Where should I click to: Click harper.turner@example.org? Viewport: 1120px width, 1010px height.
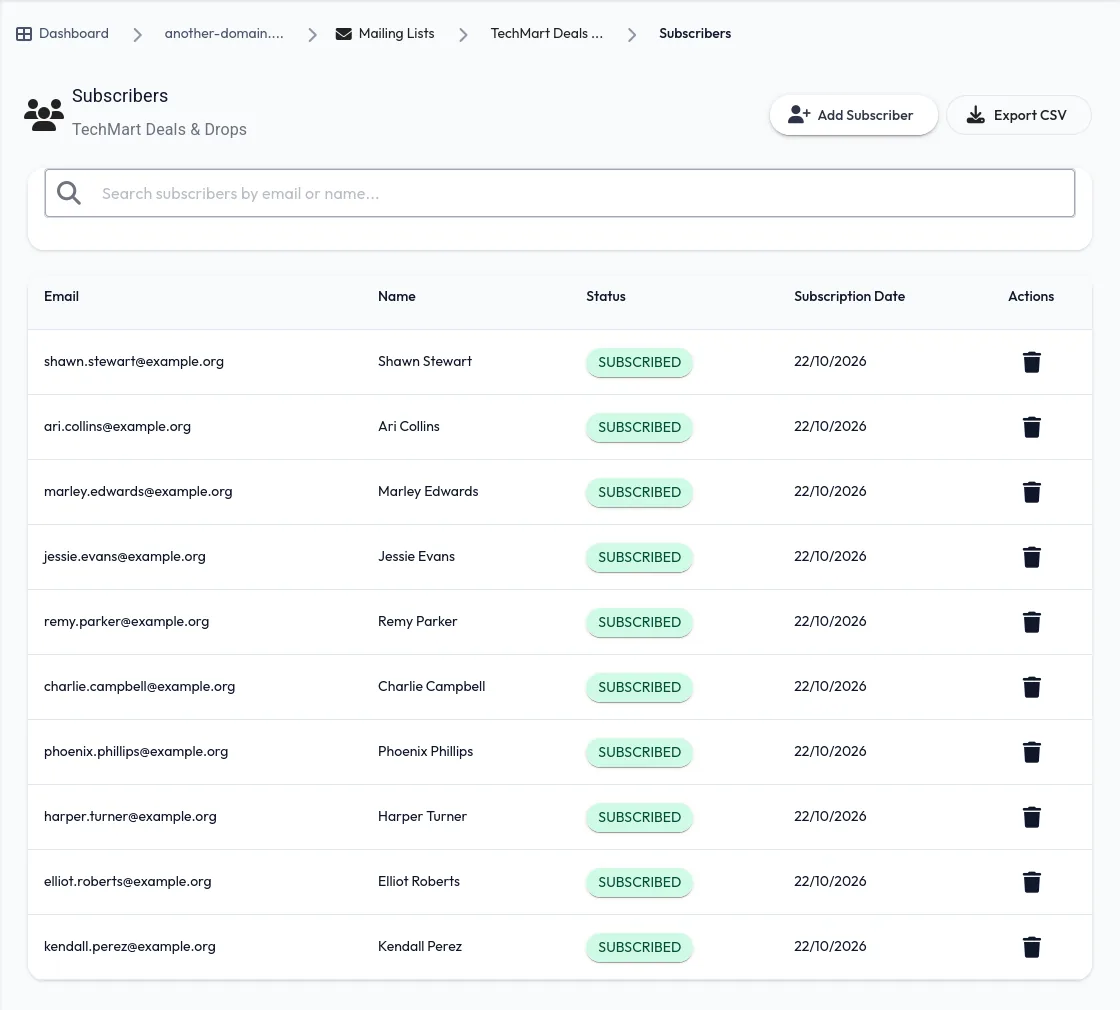pyautogui.click(x=130, y=816)
